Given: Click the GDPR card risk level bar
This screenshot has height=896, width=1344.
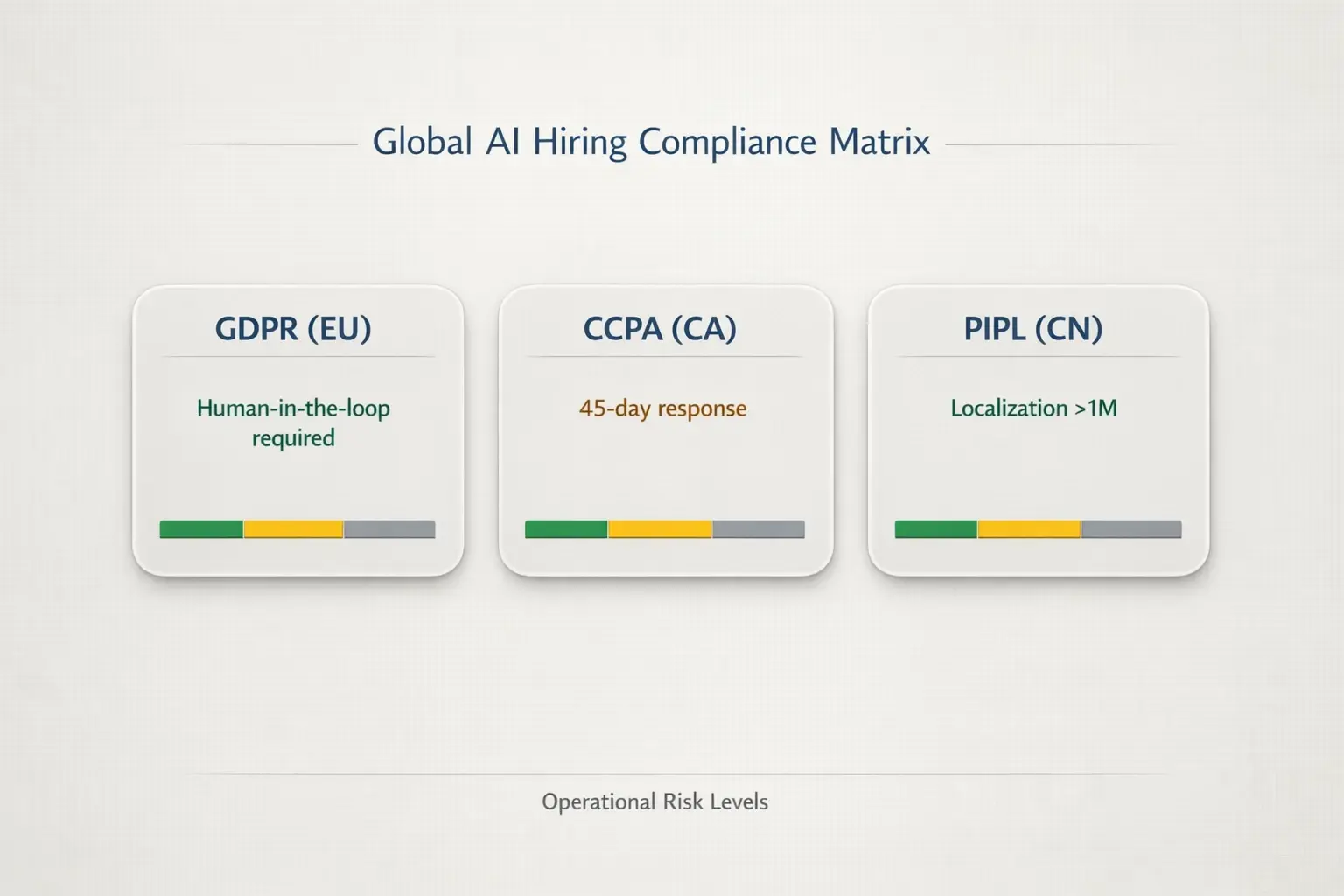Looking at the screenshot, I should coord(297,528).
